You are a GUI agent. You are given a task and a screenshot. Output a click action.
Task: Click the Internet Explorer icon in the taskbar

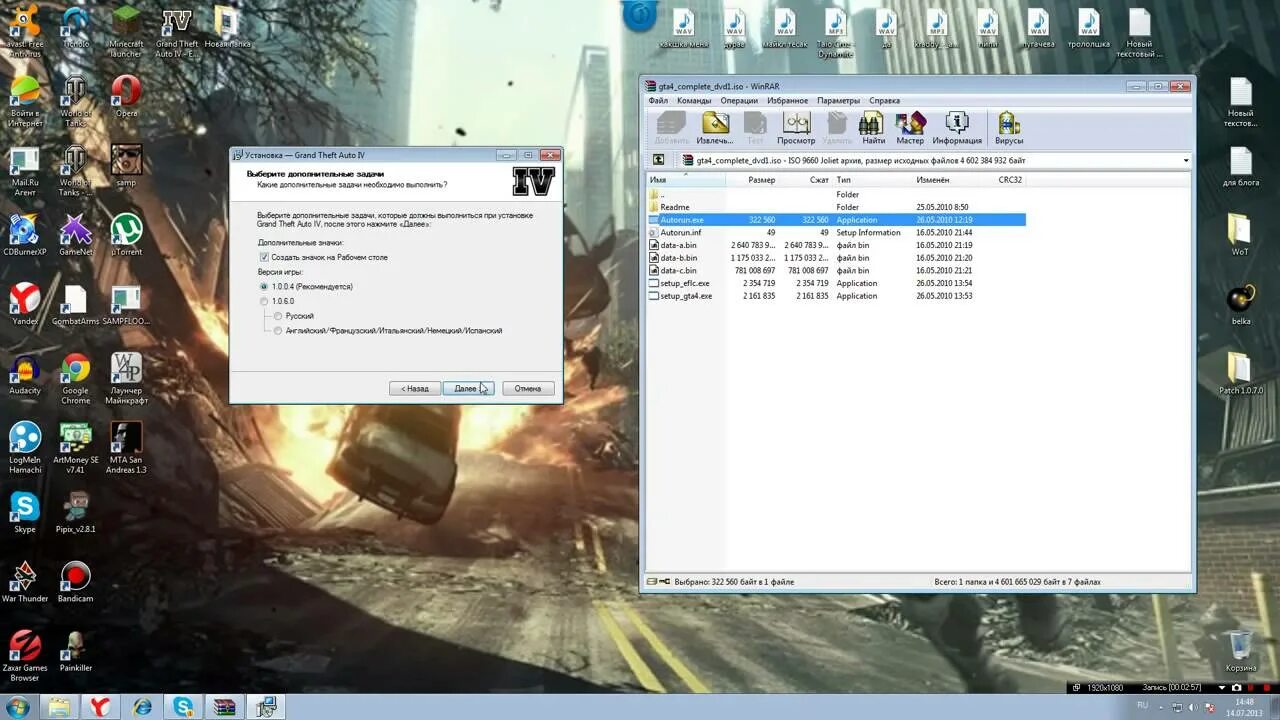click(143, 706)
